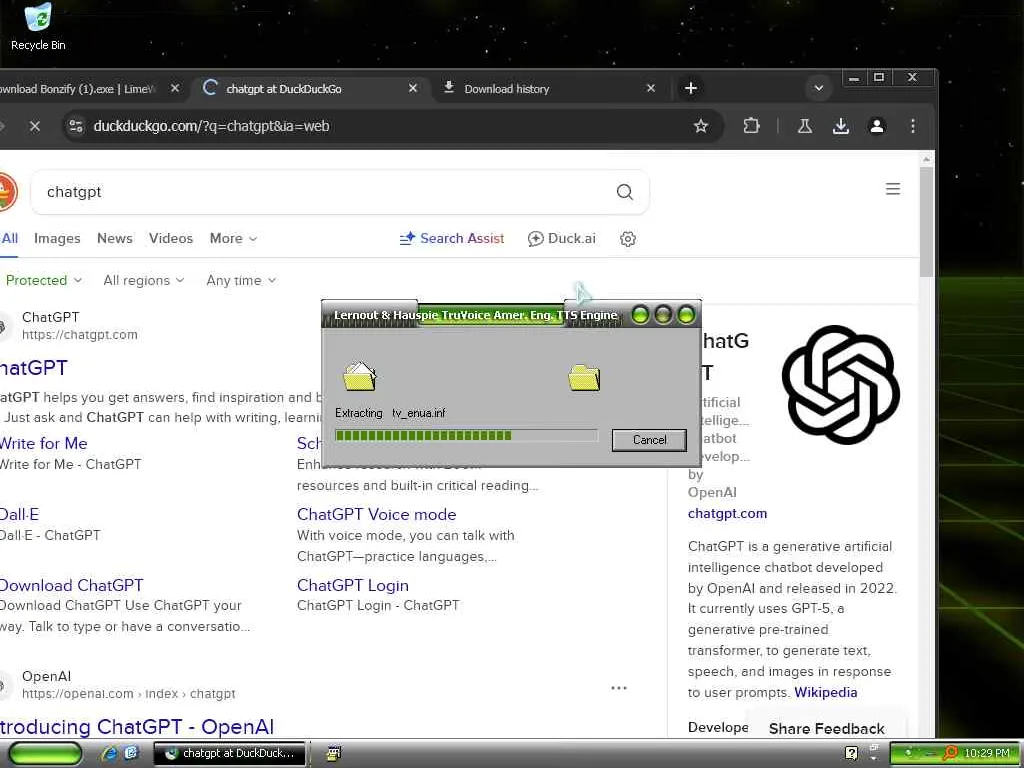Bookmark this page with the star icon
Image resolution: width=1024 pixels, height=768 pixels.
701,126
